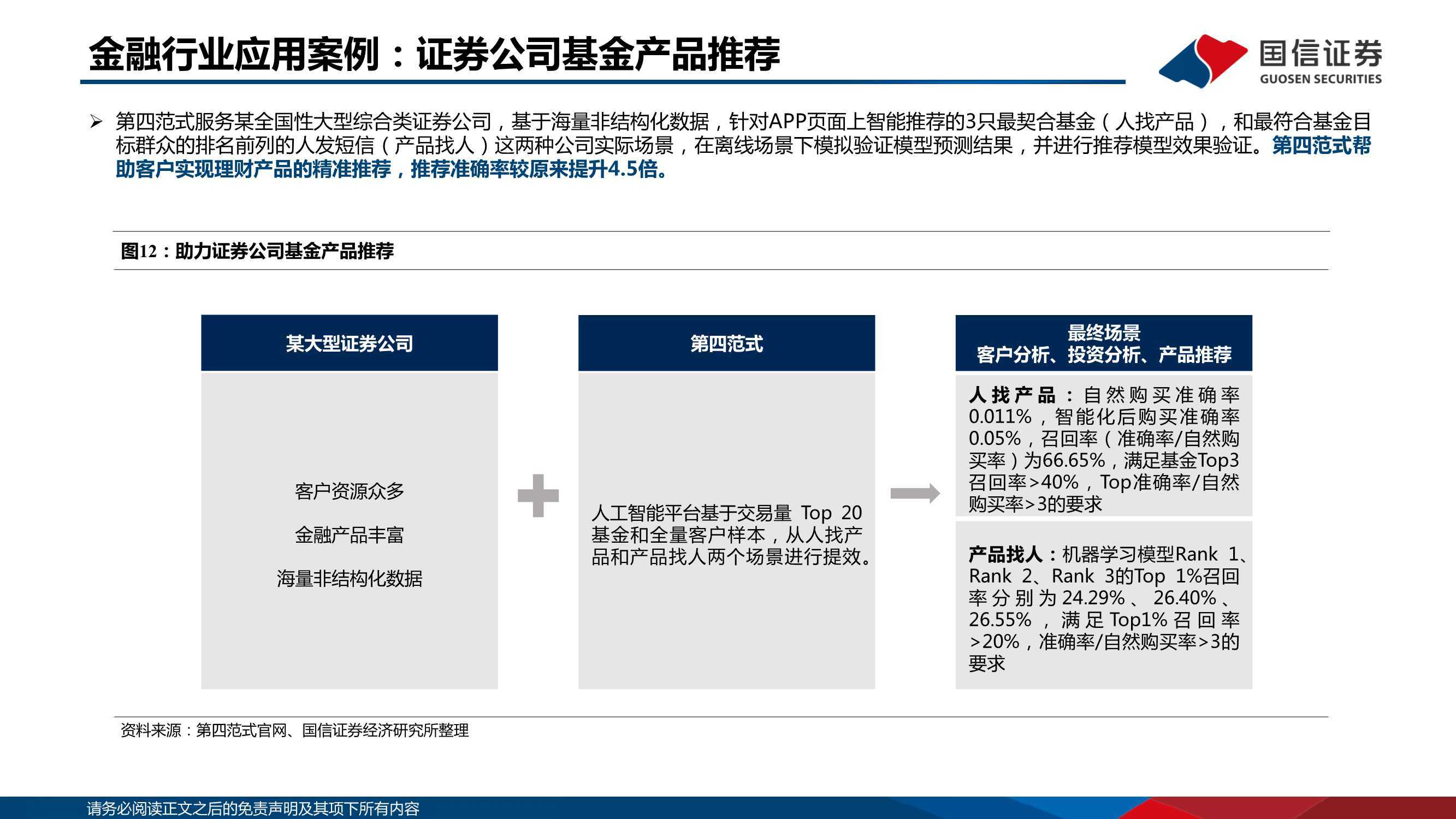
Task: Click the 人工智能平台 description text
Action: tap(731, 535)
